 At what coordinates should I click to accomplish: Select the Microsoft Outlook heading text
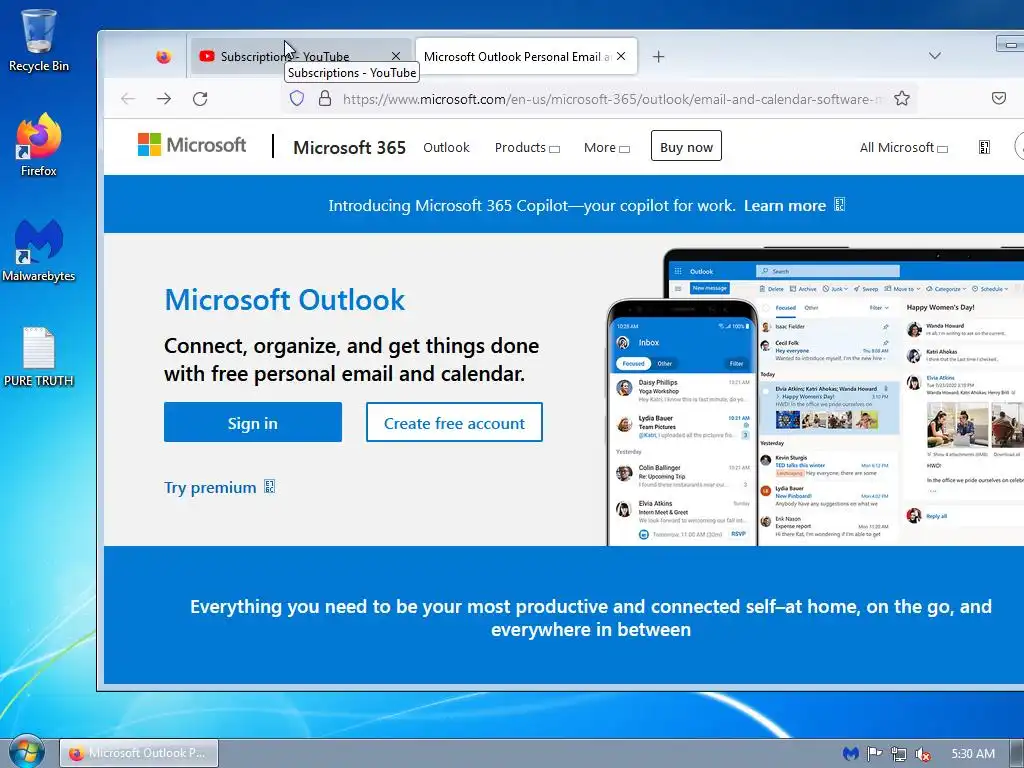coord(285,300)
